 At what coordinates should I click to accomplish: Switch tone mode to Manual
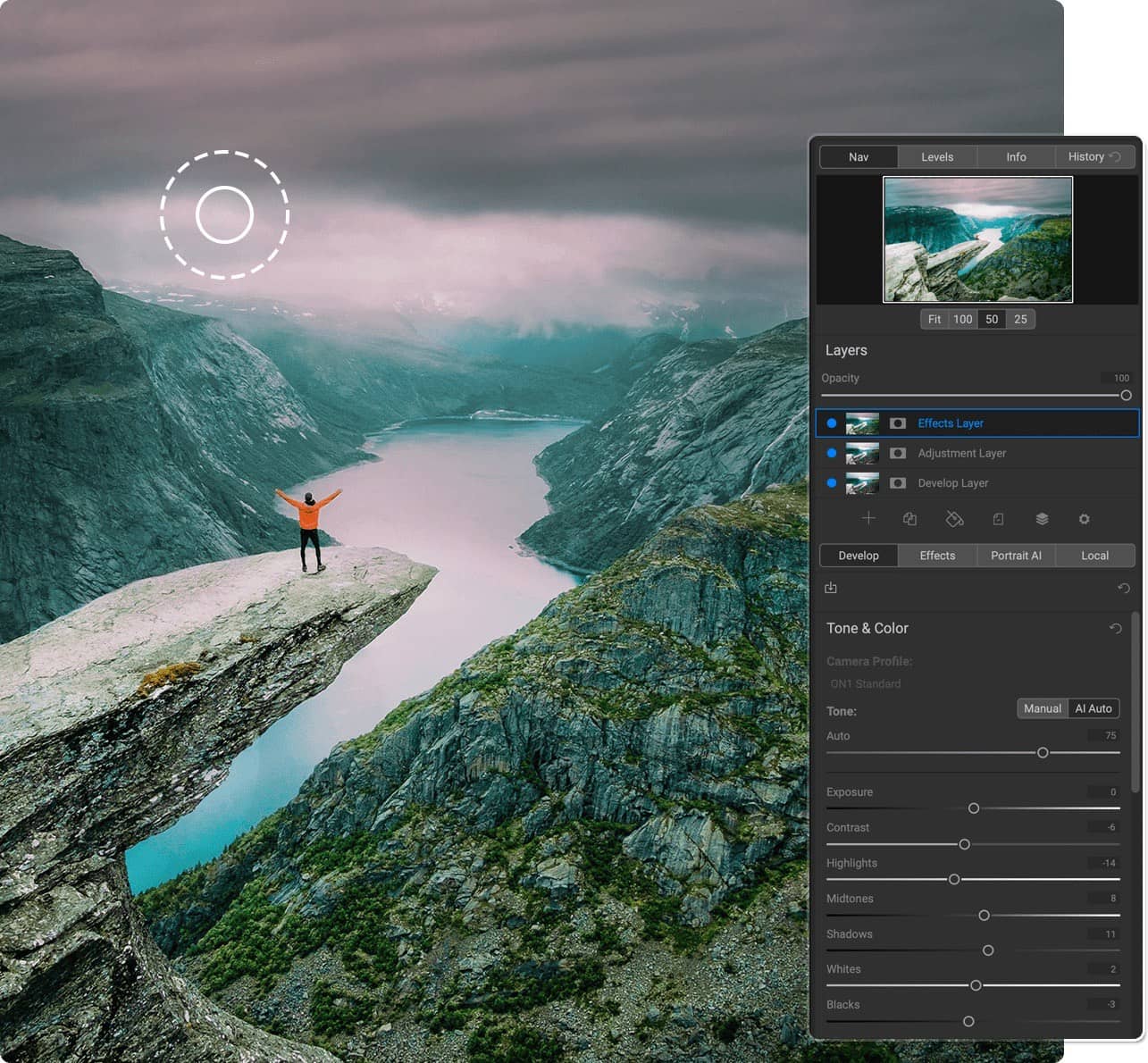pos(1043,708)
